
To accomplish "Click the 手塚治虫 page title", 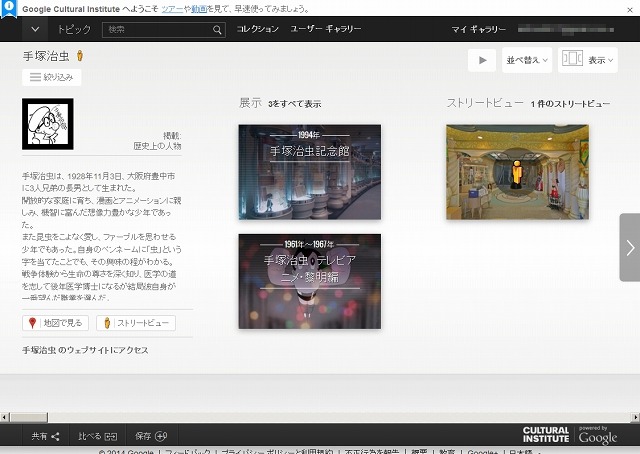I will 46,56.
